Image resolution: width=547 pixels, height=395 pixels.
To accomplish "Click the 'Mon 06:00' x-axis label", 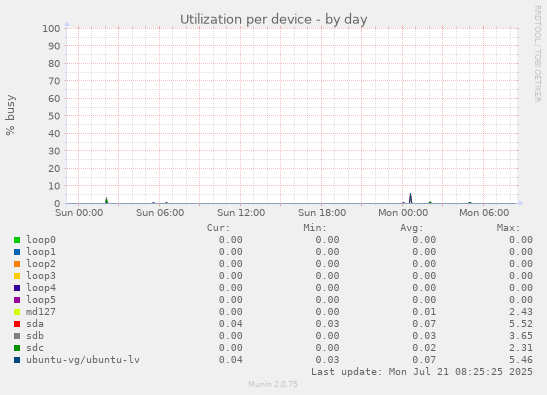I will pos(484,213).
